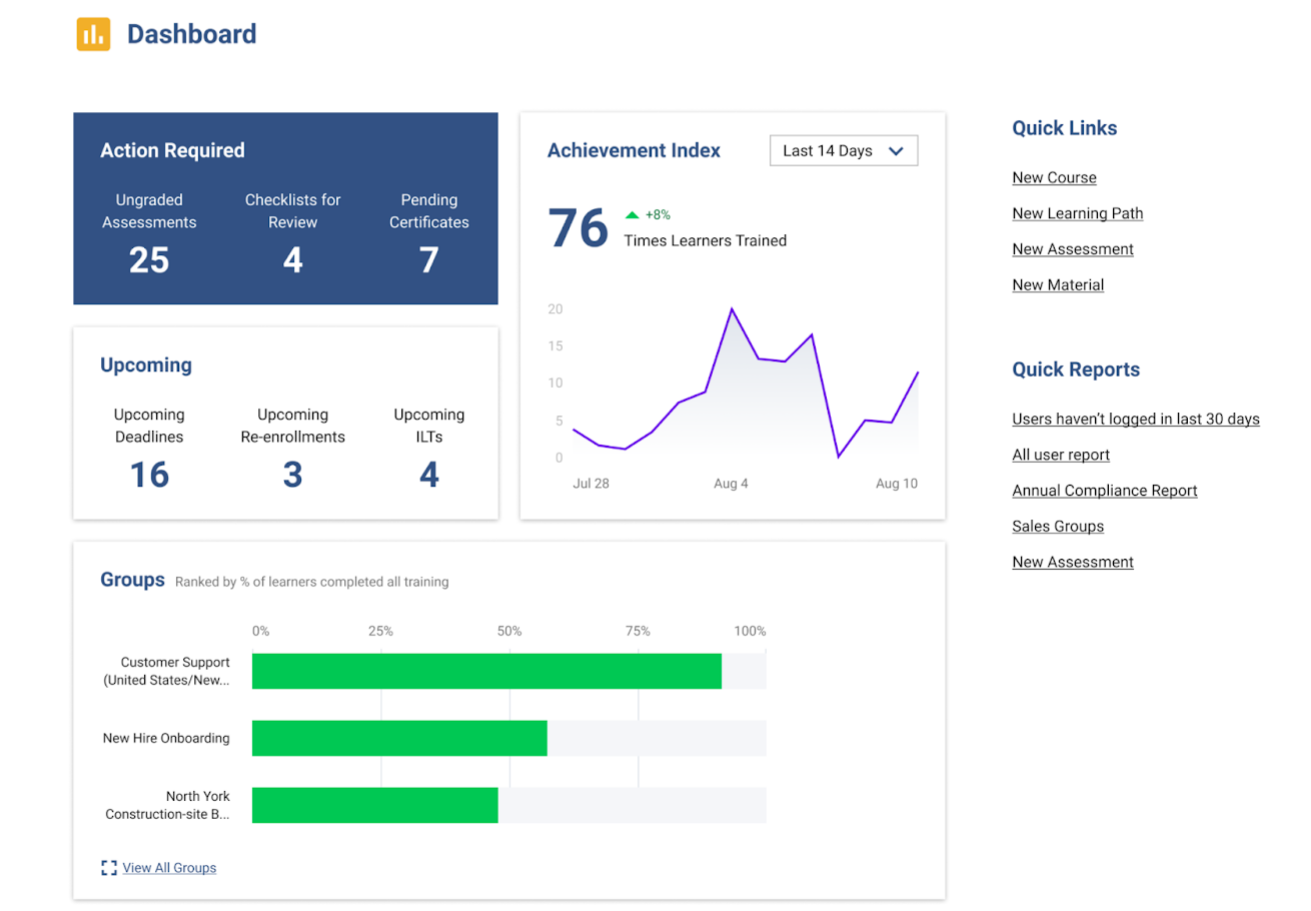The width and height of the screenshot is (1311, 911).
Task: Click the New Hire Onboarding progress bar
Action: [x=509, y=738]
